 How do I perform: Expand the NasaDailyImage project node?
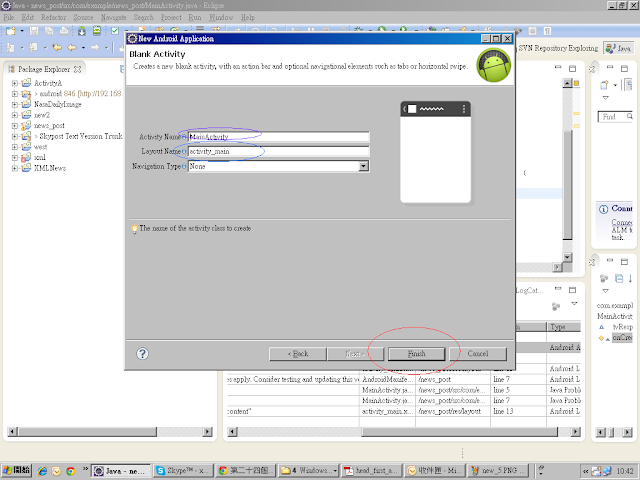pyautogui.click(x=15, y=104)
